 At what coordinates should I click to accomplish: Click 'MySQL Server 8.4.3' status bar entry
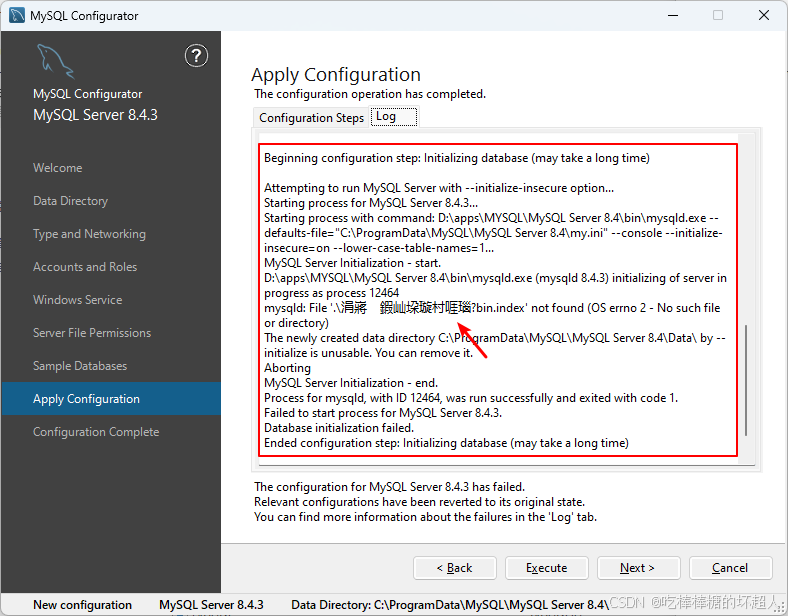[x=211, y=605]
